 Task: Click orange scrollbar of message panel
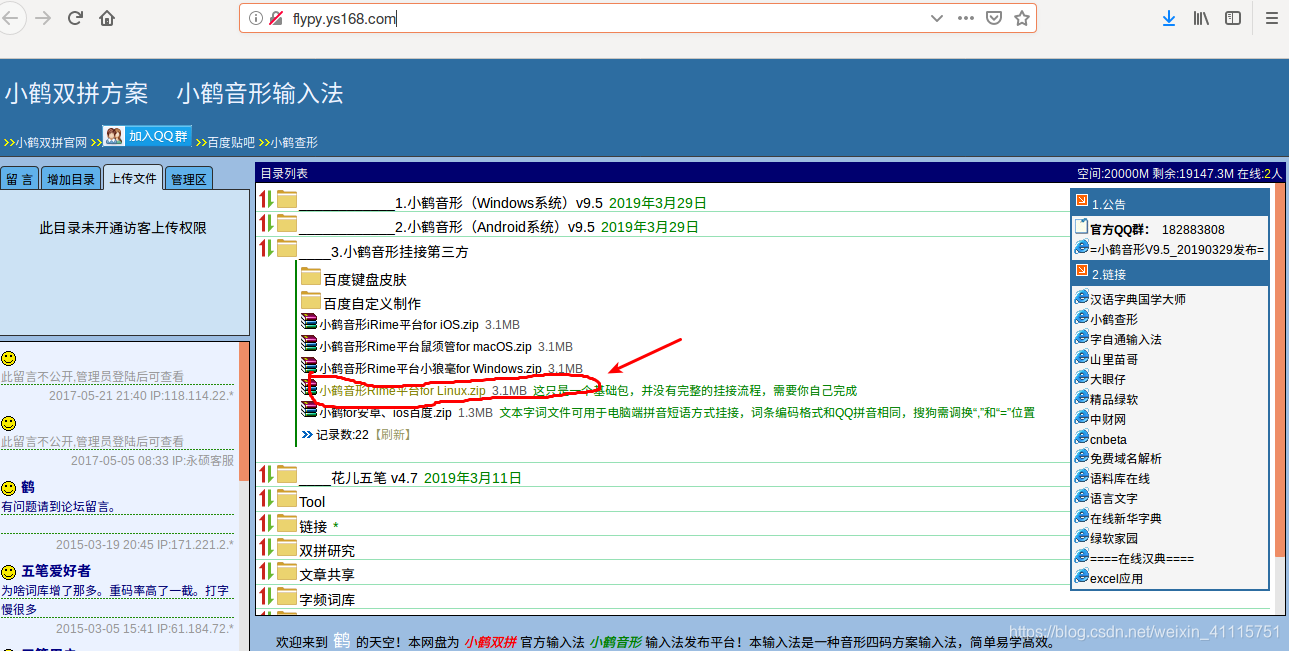[244, 411]
